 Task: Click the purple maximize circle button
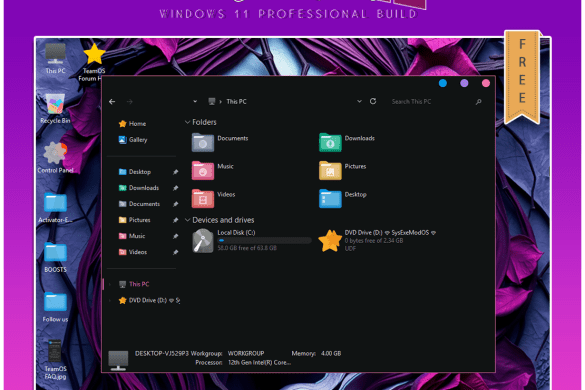coord(464,83)
